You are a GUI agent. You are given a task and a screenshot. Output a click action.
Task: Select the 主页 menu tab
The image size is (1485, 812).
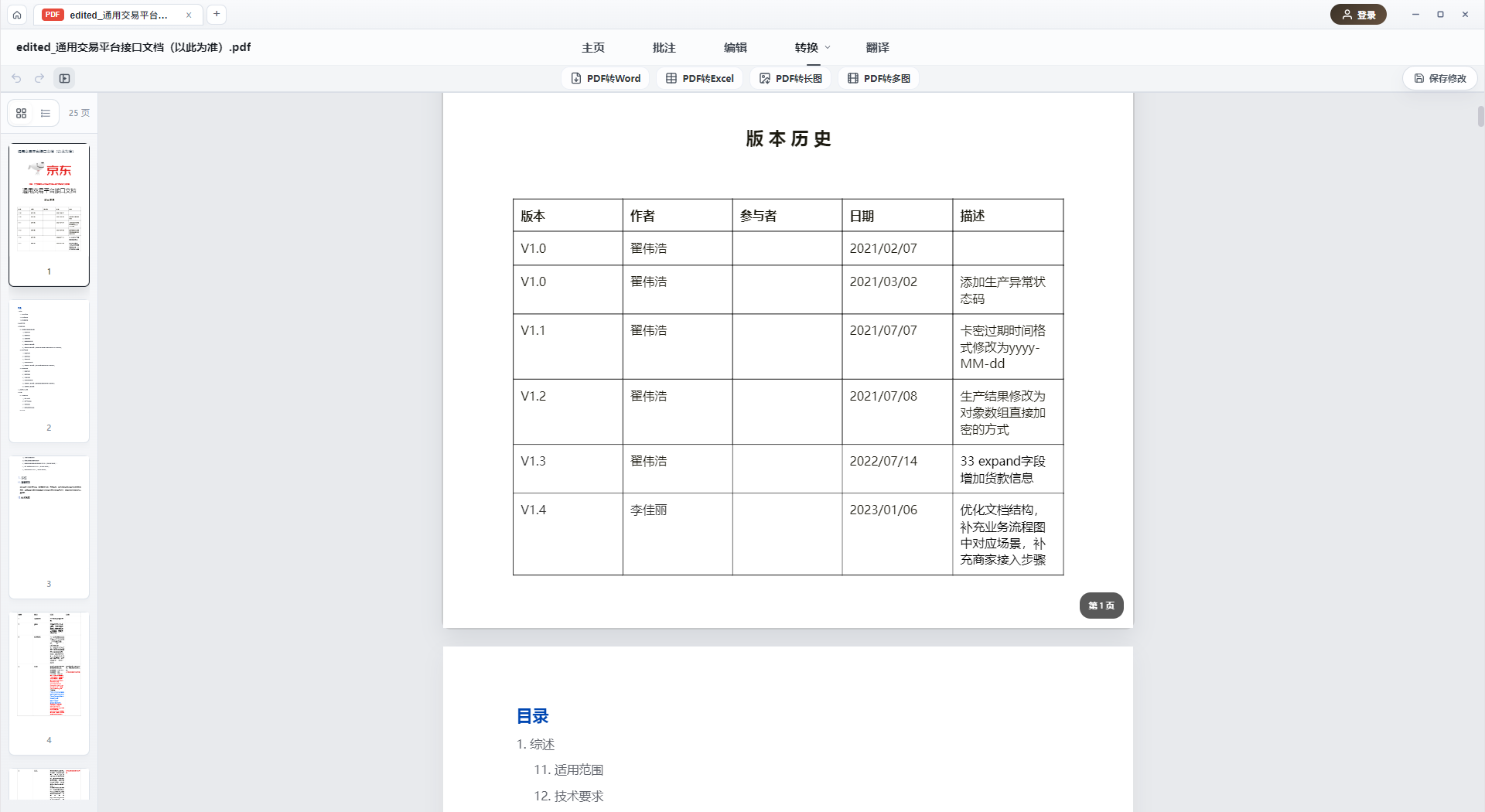coord(593,47)
